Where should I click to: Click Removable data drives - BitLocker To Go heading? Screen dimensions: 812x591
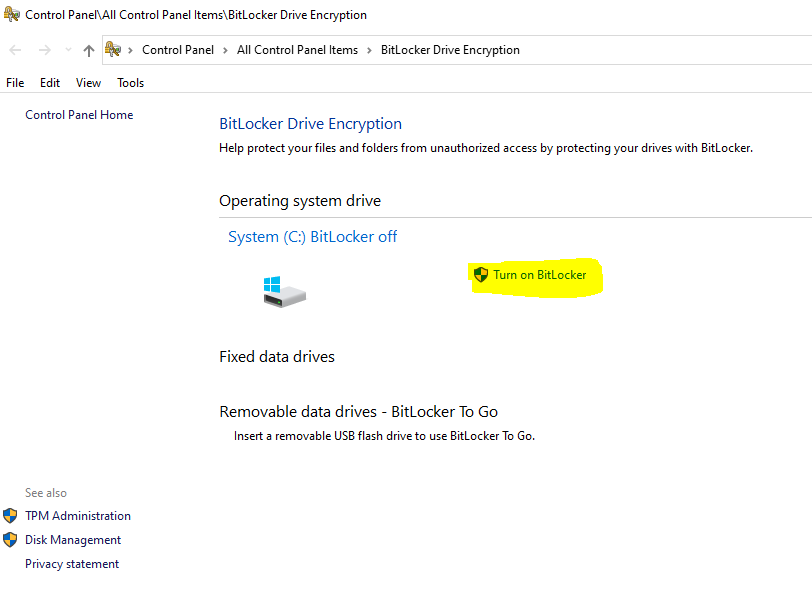358,412
